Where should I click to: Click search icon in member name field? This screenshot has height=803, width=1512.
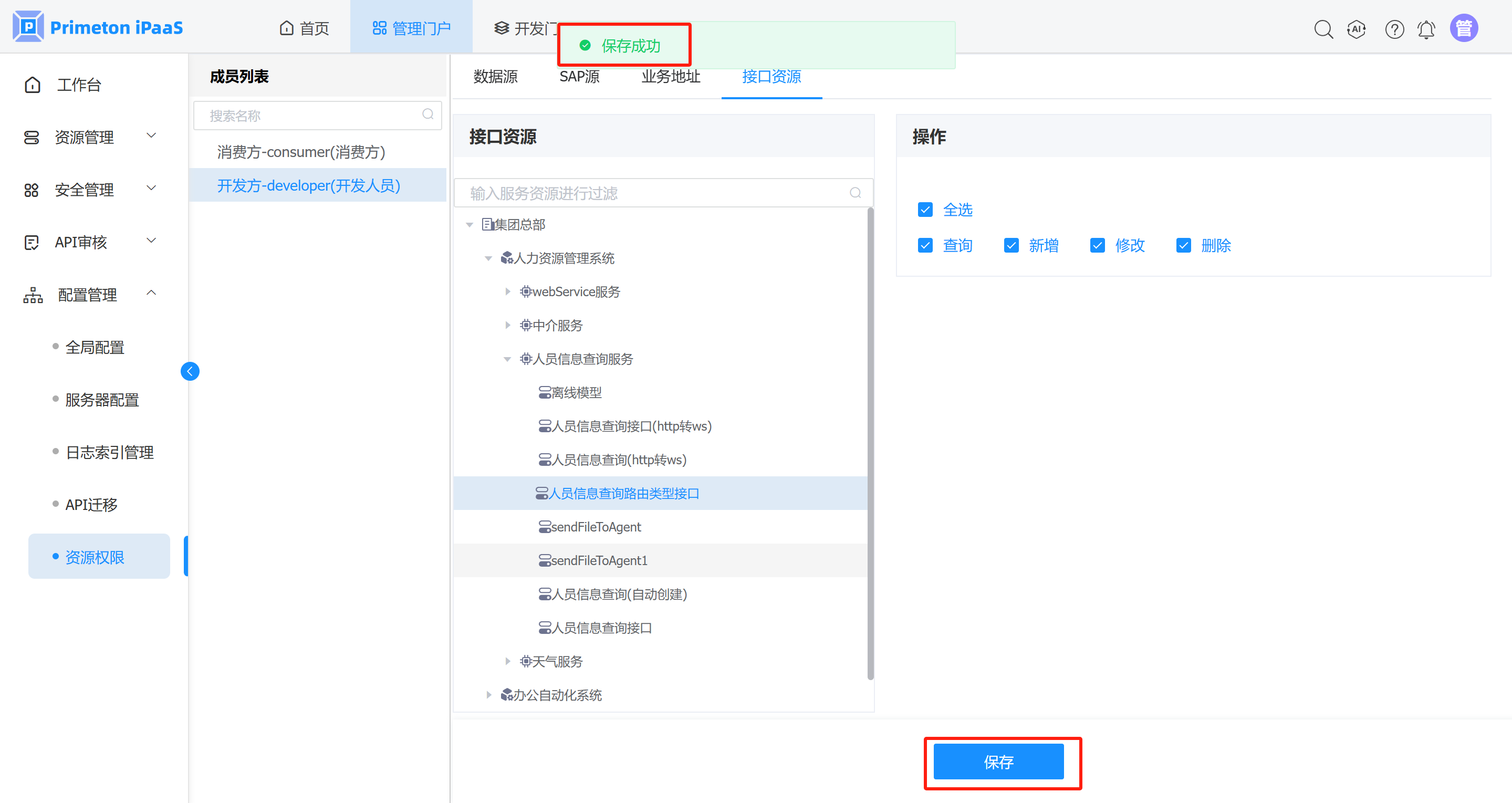pyautogui.click(x=428, y=114)
